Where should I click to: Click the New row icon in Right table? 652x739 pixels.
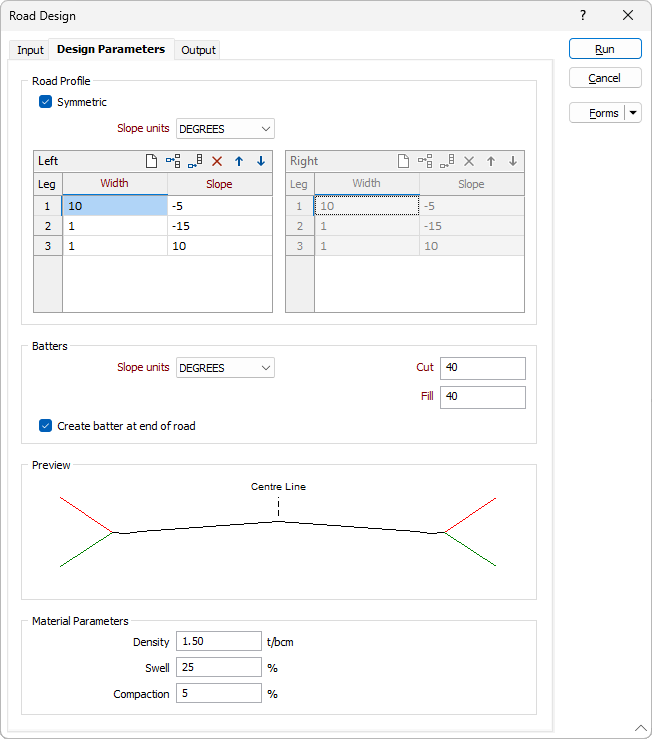(403, 161)
